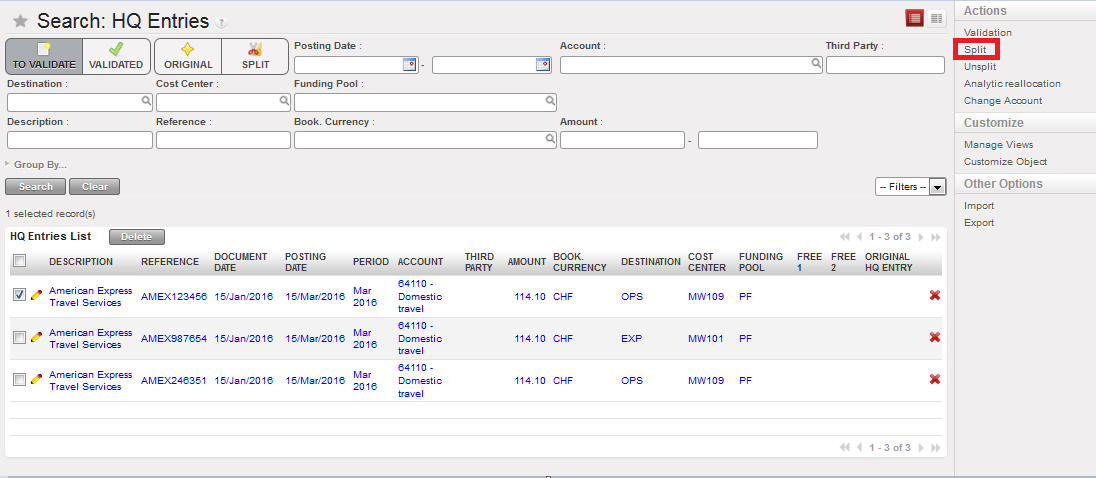The width and height of the screenshot is (1096, 478).
Task: Click the favorite star icon beside the title
Action: (x=20, y=21)
